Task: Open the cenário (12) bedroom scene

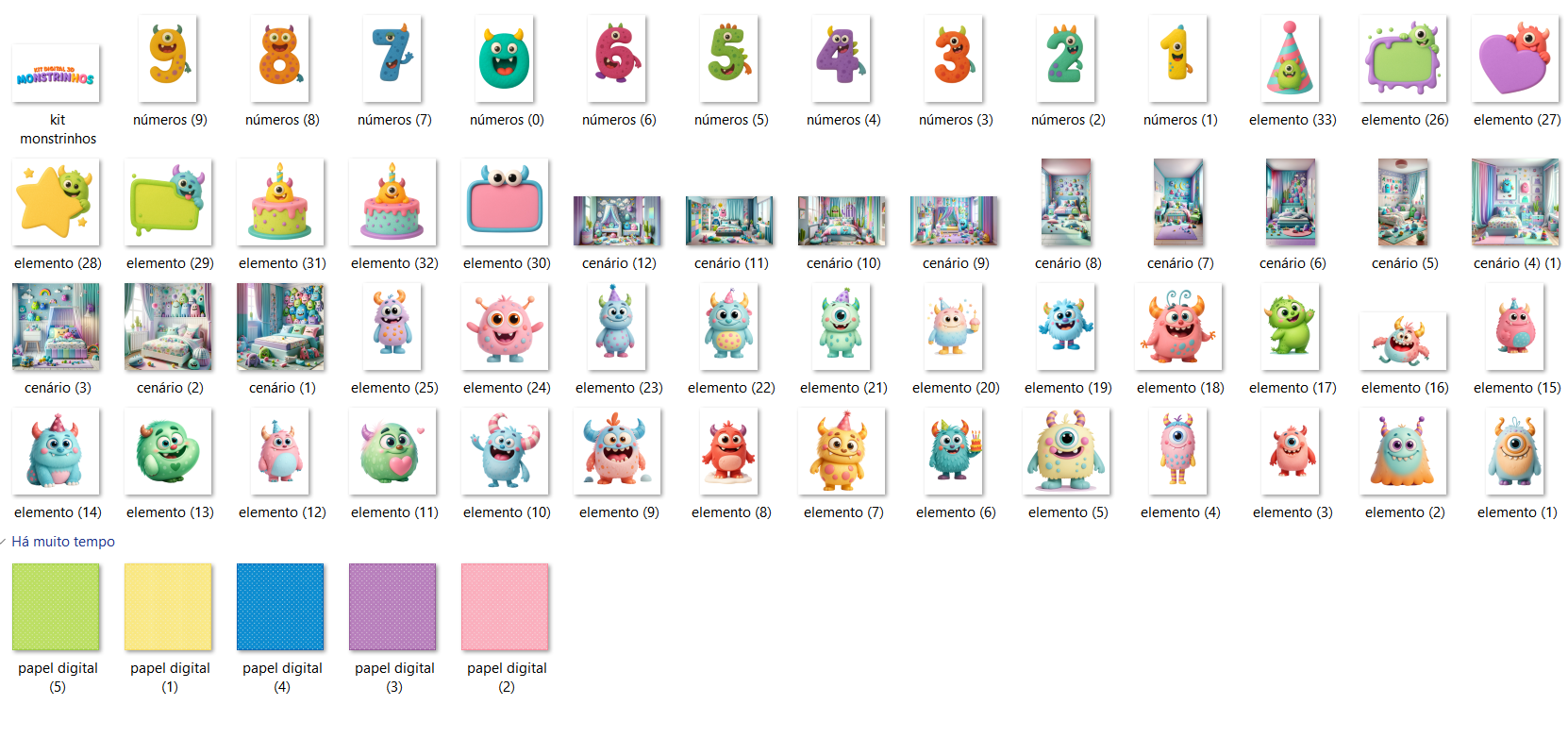Action: [617, 221]
